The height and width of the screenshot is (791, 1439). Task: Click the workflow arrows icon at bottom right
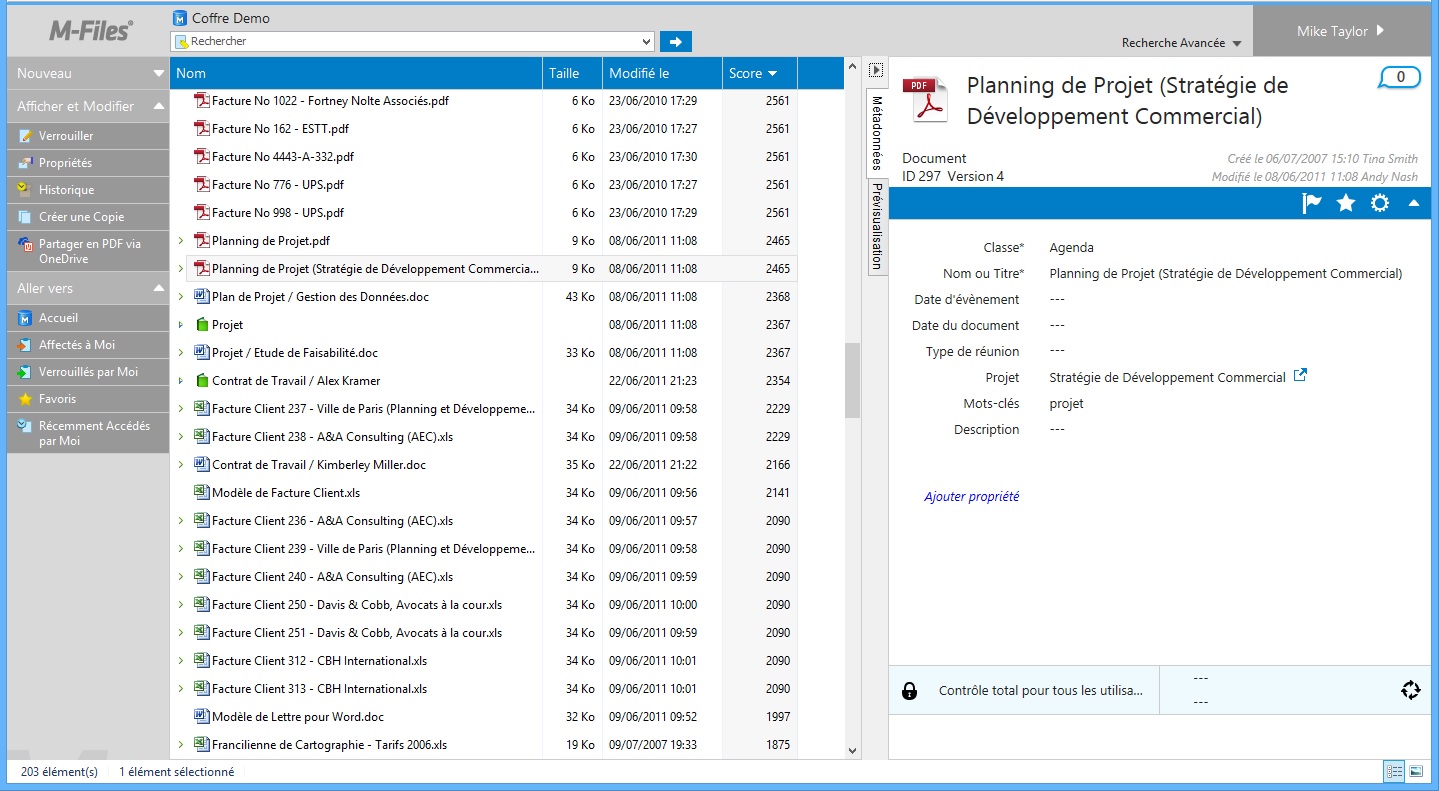(x=1410, y=690)
